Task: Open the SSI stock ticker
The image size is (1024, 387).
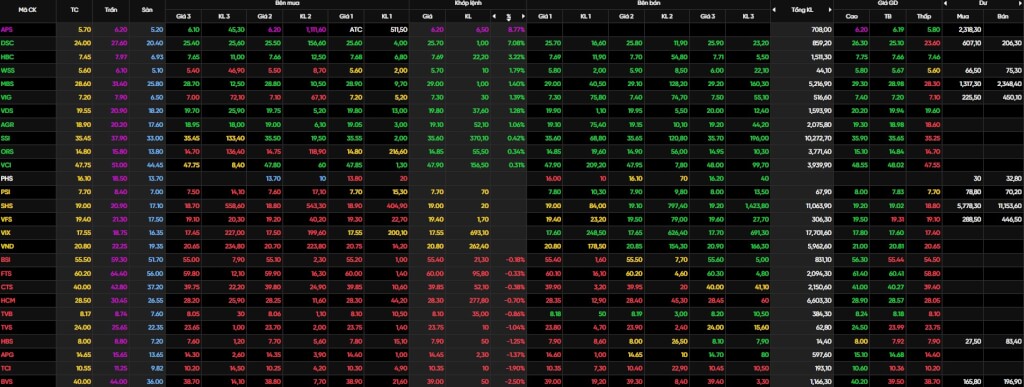Action: [x=7, y=138]
